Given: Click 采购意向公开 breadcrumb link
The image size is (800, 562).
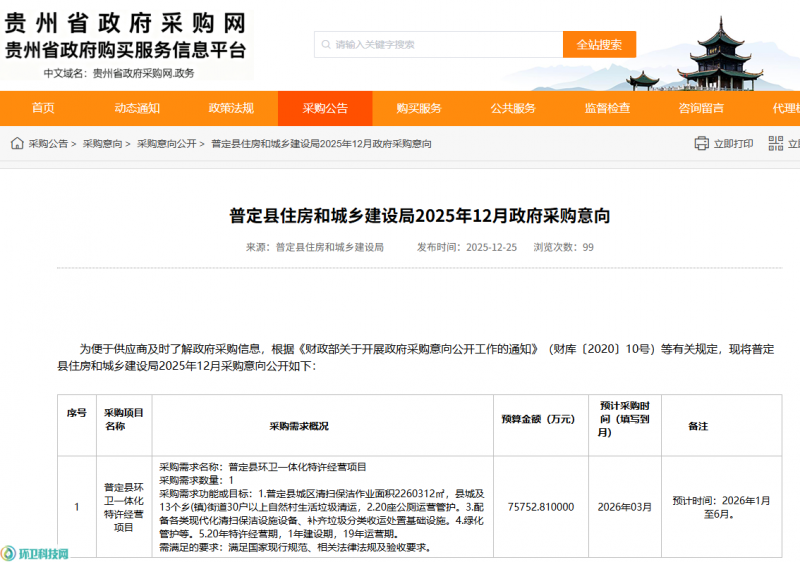Looking at the screenshot, I should [x=167, y=144].
